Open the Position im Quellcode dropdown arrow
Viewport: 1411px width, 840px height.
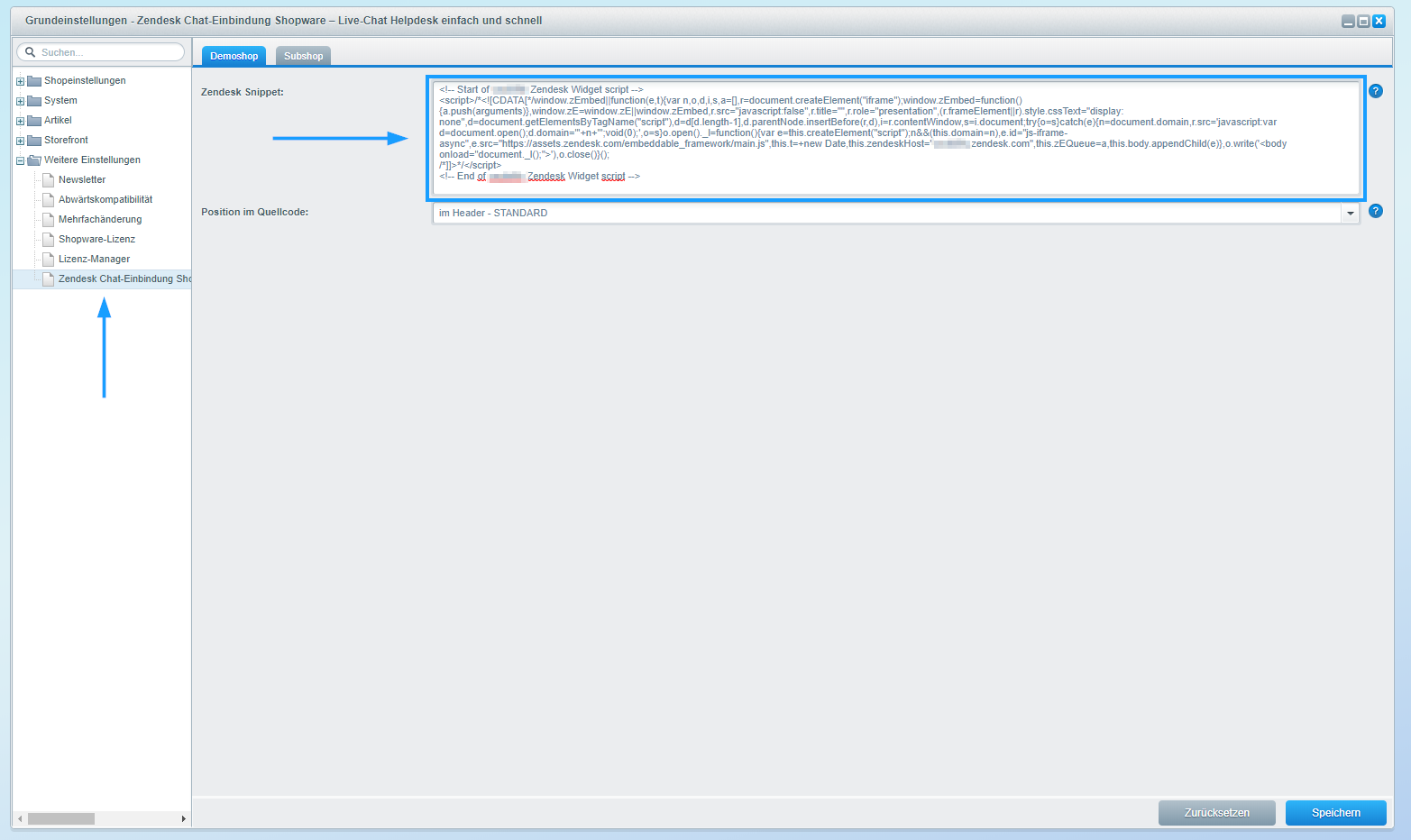[x=1350, y=213]
